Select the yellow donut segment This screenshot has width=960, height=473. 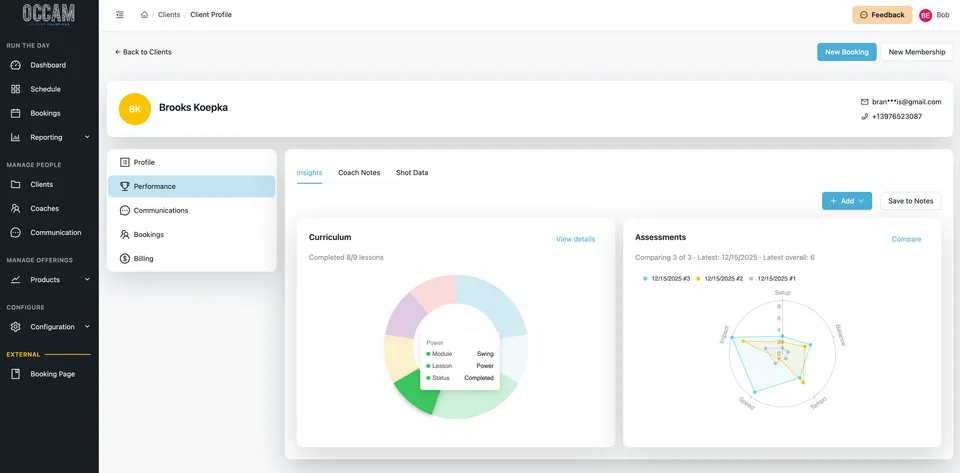tap(397, 359)
